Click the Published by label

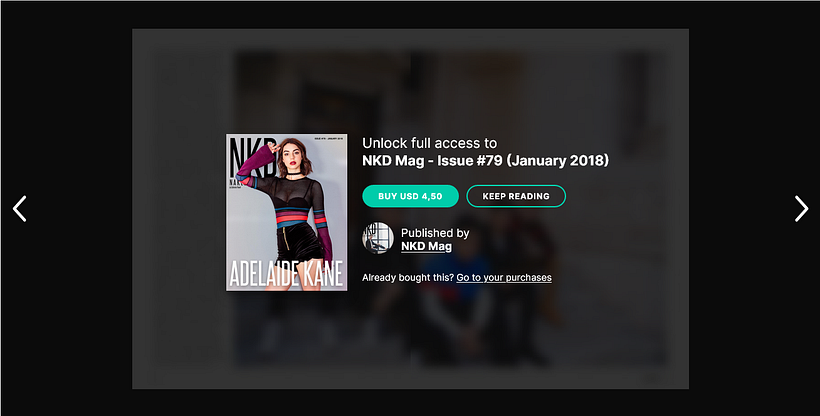pyautogui.click(x=435, y=233)
